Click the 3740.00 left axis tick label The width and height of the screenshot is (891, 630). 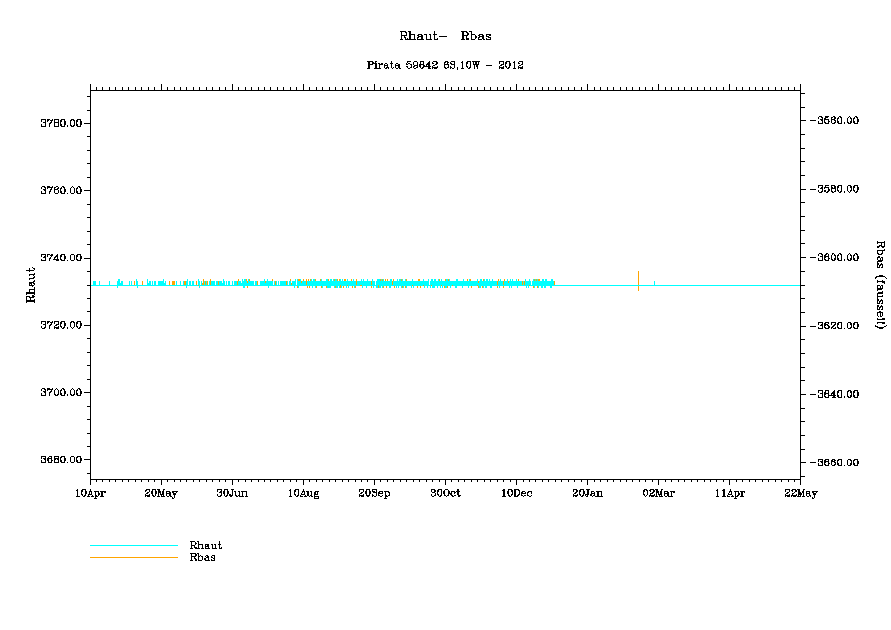pos(60,258)
